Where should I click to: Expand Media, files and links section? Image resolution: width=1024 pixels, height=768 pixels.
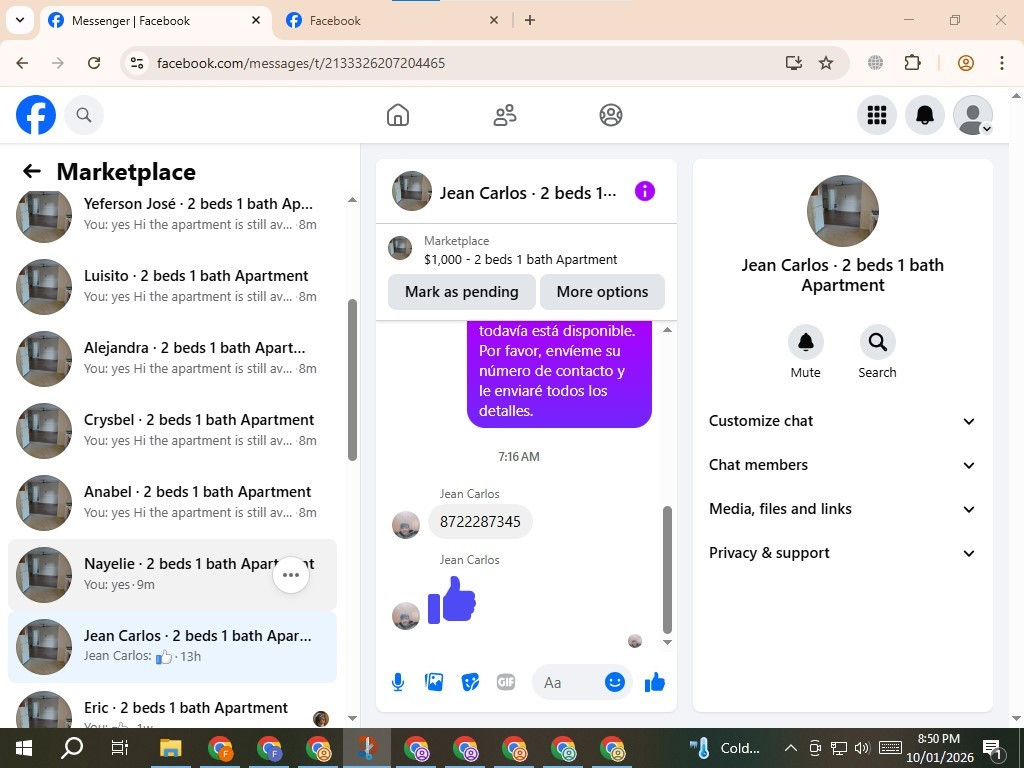[842, 509]
